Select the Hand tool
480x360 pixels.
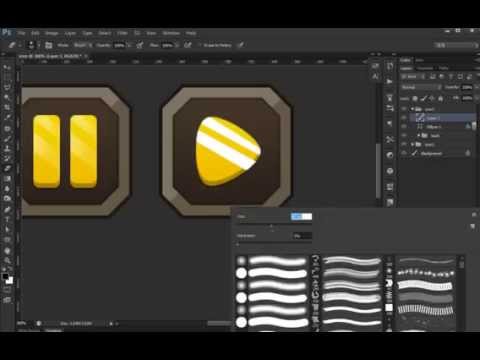7,251
